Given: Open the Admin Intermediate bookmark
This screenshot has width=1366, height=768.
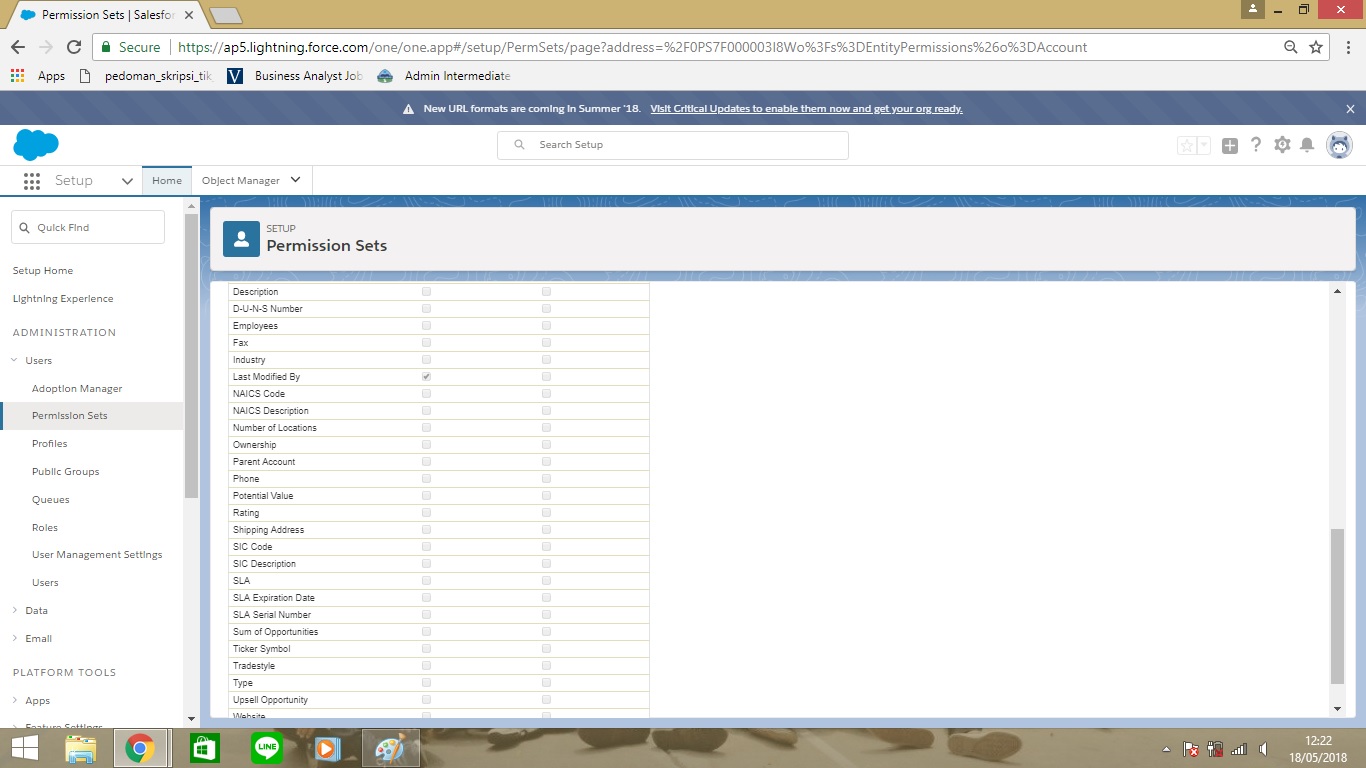Looking at the screenshot, I should pos(444,76).
